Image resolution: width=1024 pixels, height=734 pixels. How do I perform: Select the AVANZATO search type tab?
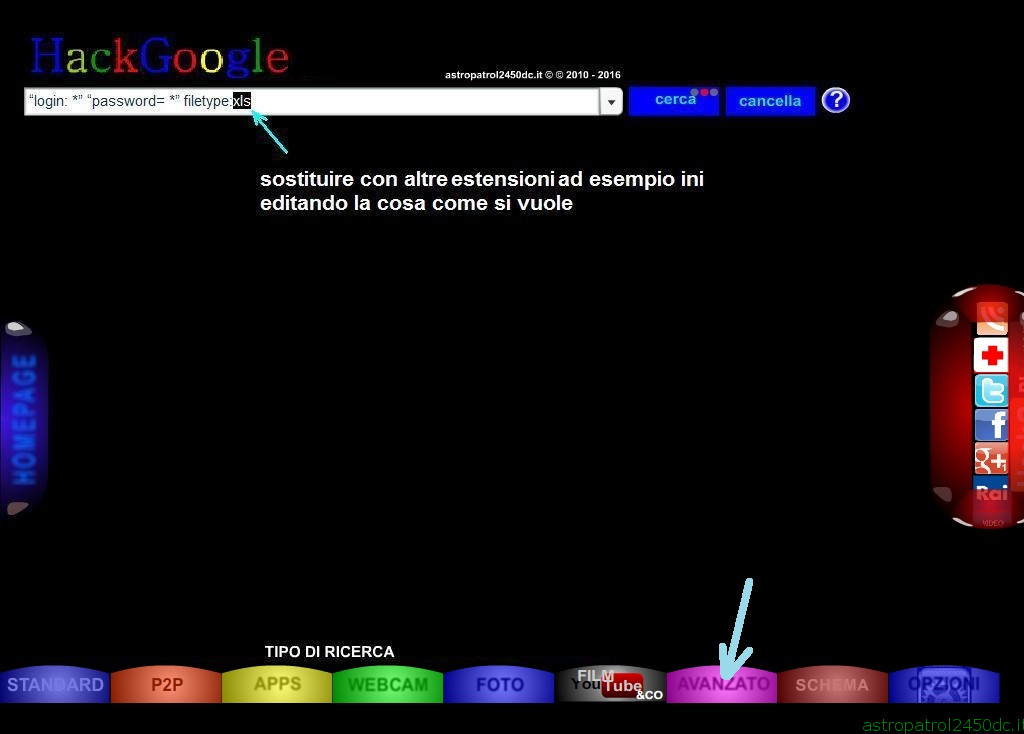722,684
